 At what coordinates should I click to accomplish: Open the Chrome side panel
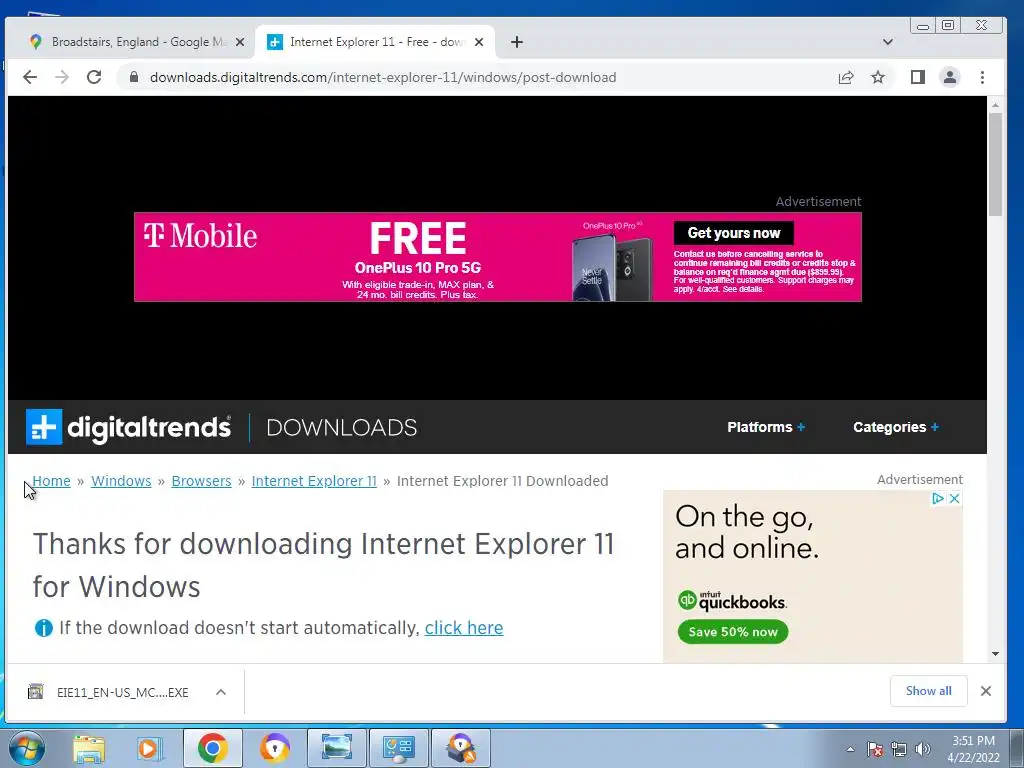[x=918, y=77]
